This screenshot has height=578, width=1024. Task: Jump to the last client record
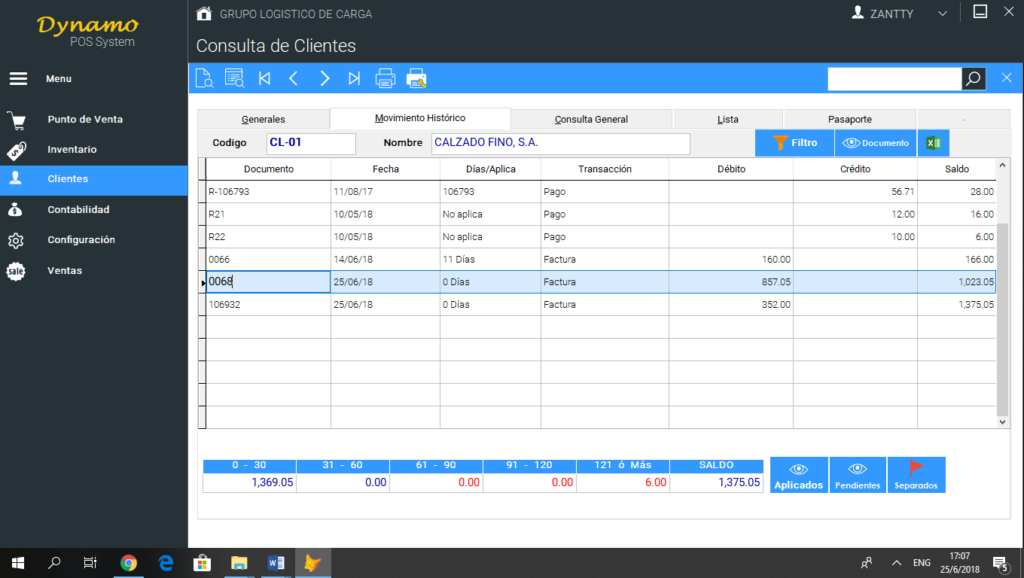(x=354, y=78)
